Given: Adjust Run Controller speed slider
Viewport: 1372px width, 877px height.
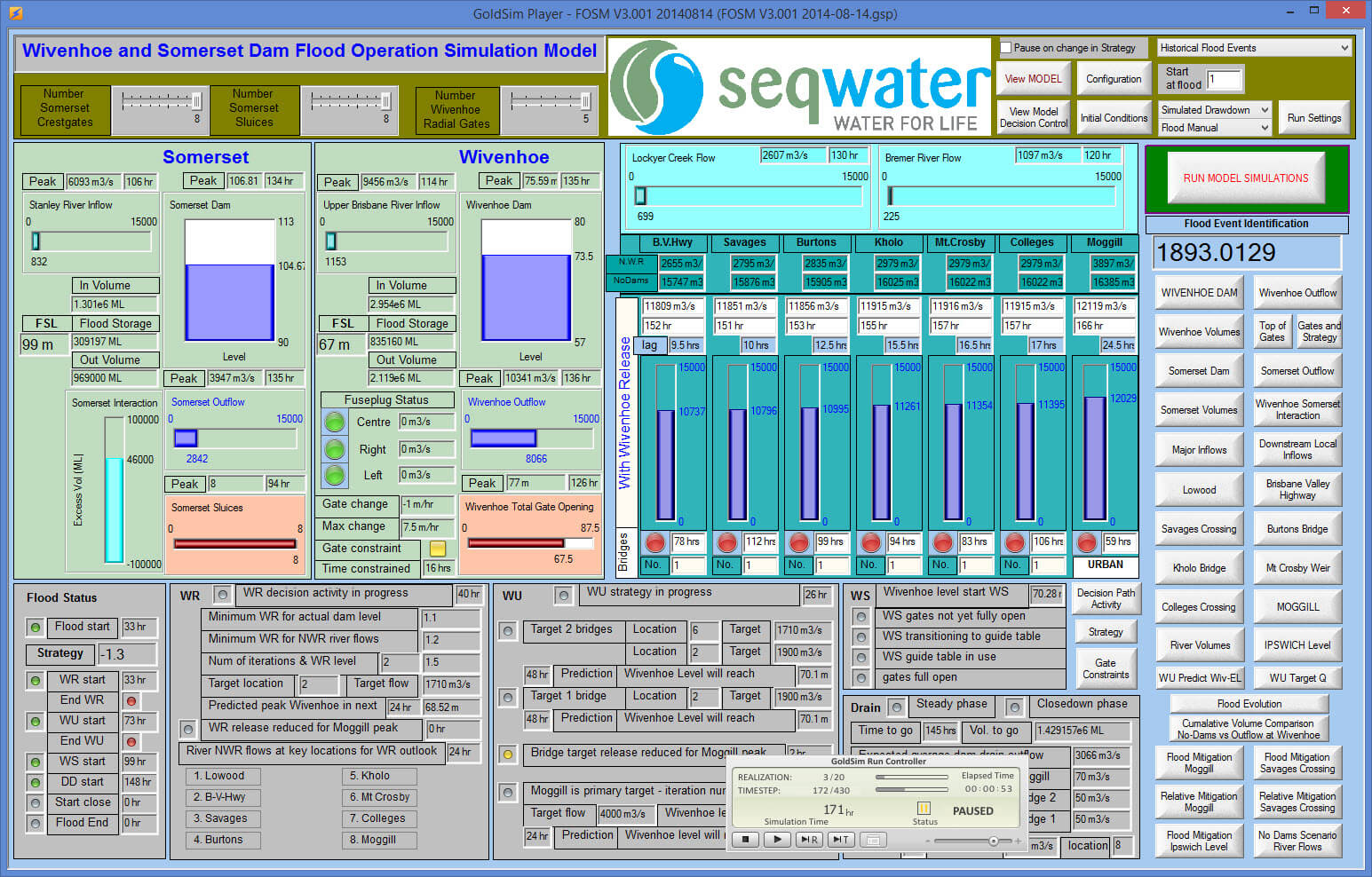Looking at the screenshot, I should [x=993, y=841].
